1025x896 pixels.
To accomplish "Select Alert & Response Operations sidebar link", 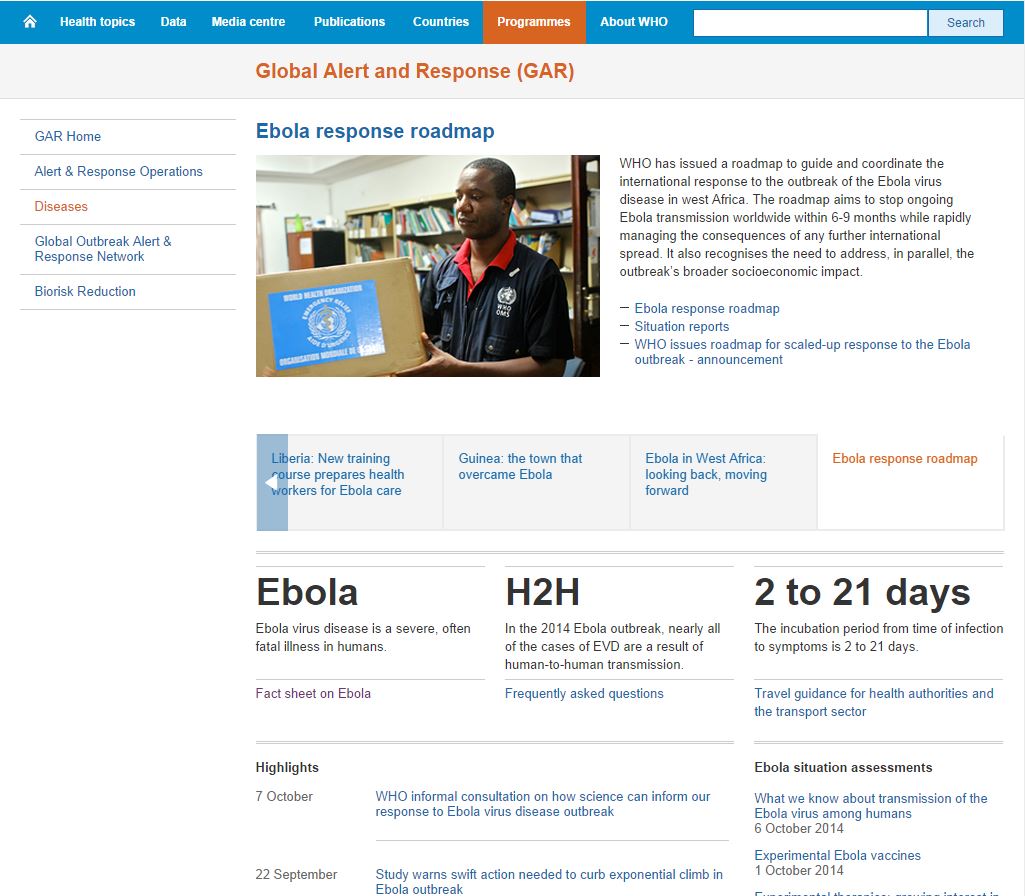I will [118, 172].
